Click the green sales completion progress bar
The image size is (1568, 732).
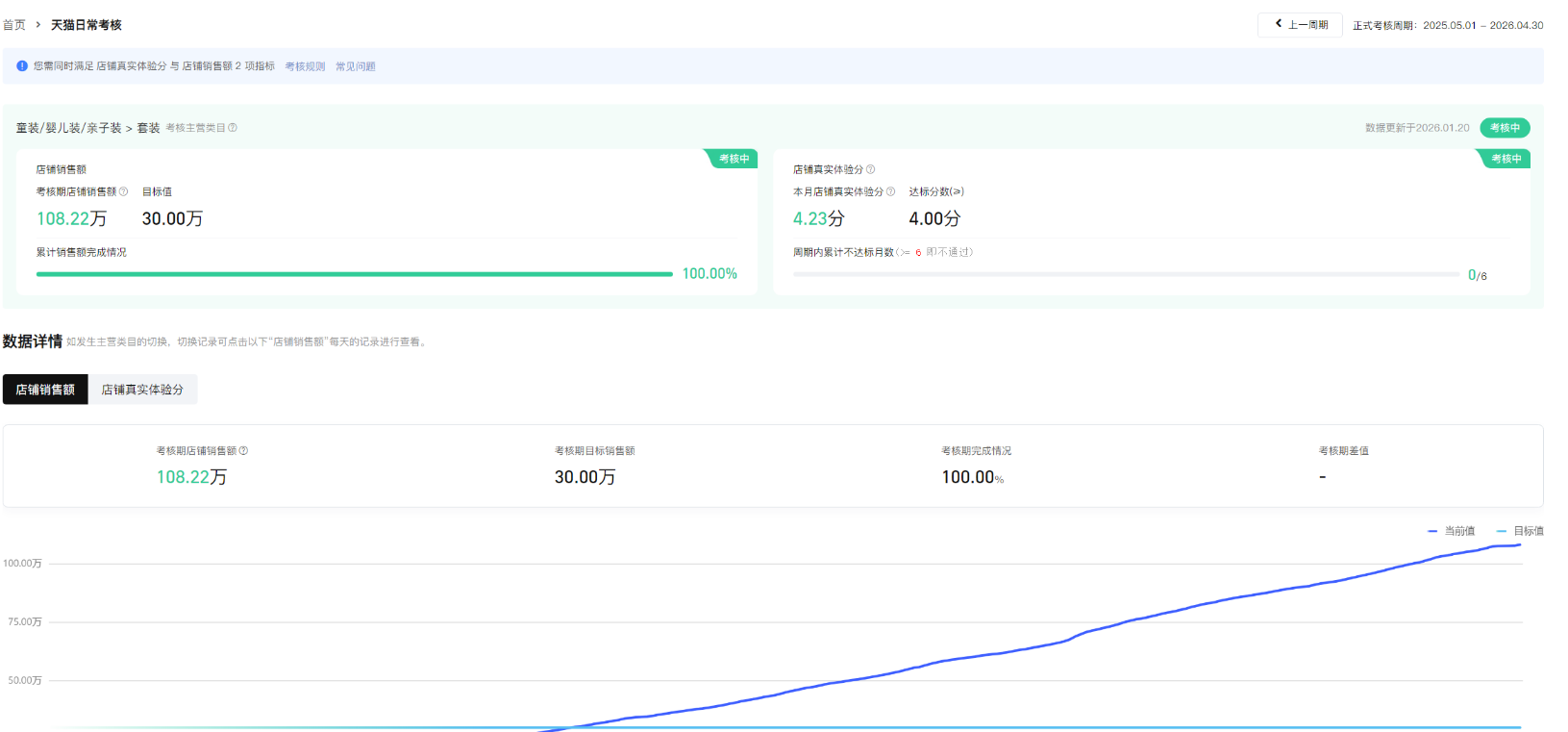coord(354,274)
